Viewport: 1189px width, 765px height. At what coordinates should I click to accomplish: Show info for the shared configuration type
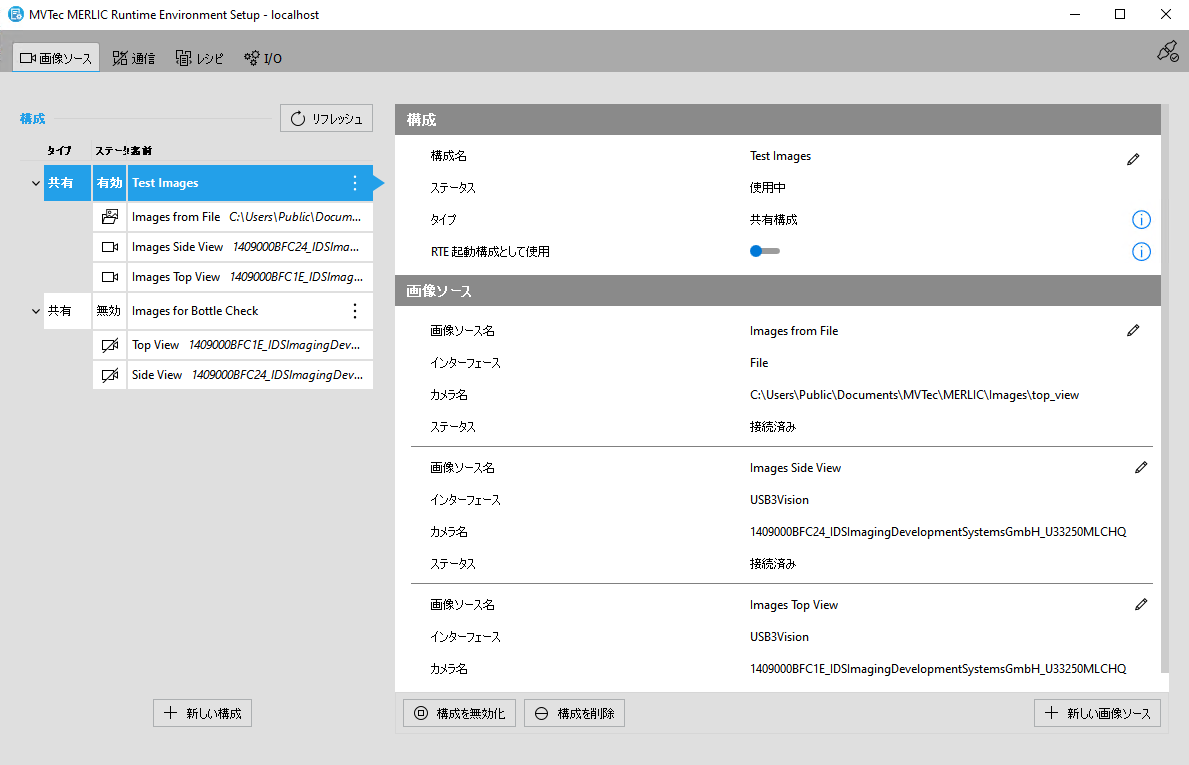click(1141, 220)
